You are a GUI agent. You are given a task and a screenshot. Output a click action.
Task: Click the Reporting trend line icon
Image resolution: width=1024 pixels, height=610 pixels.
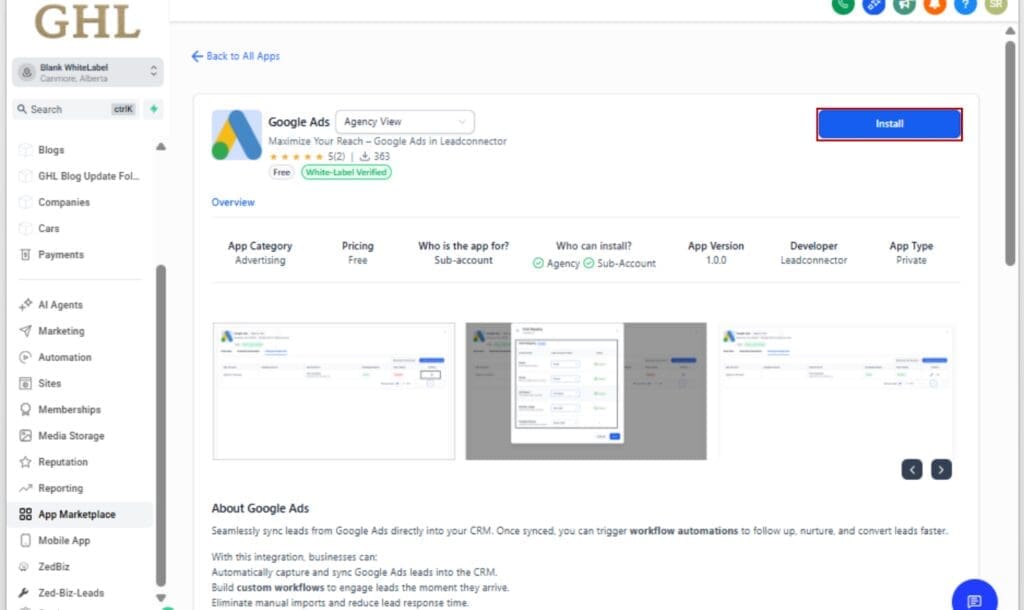[25, 488]
